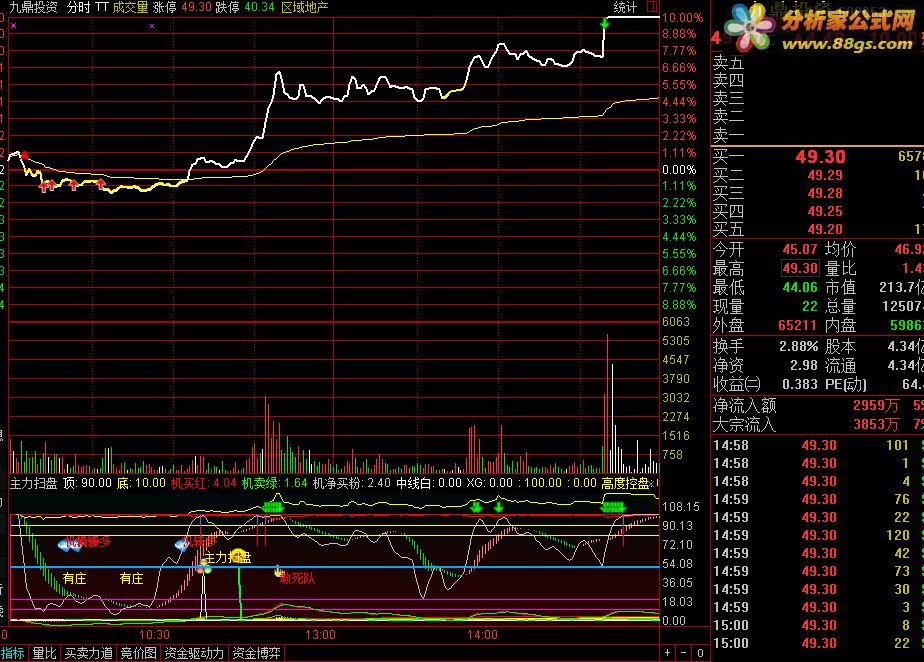Zoom in with the plus button

(668, 653)
